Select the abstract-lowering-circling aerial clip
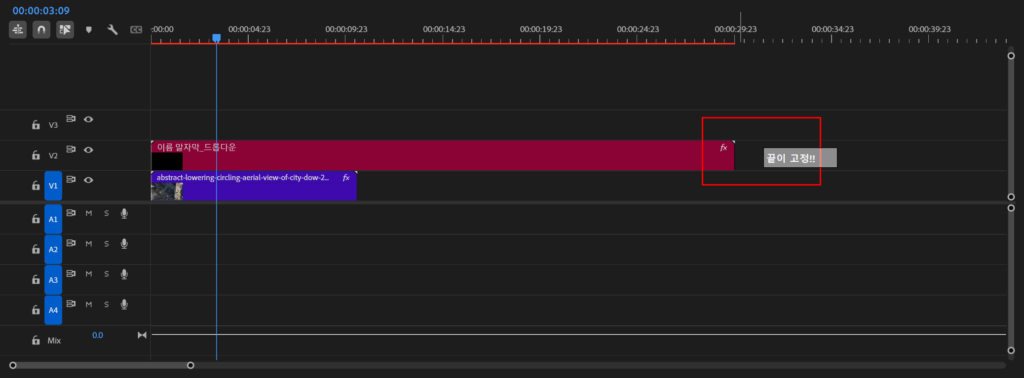 [253, 186]
